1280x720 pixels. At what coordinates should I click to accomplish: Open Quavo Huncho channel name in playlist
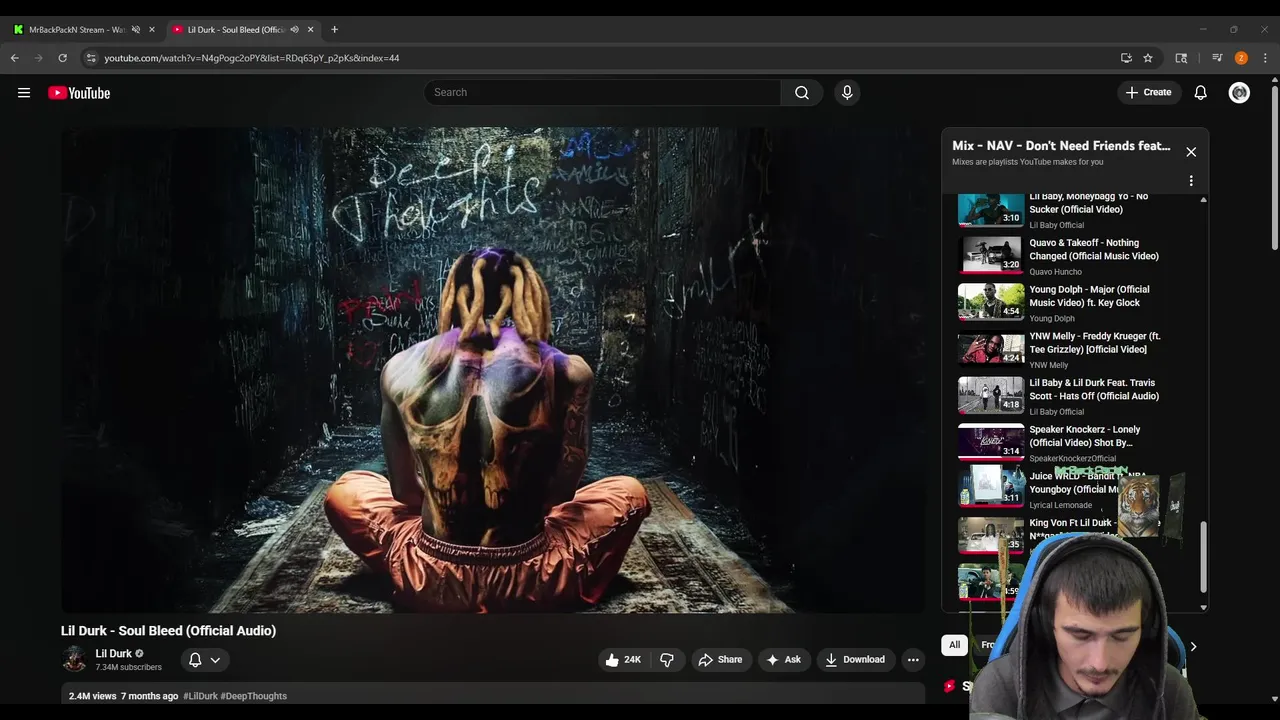pyautogui.click(x=1055, y=272)
